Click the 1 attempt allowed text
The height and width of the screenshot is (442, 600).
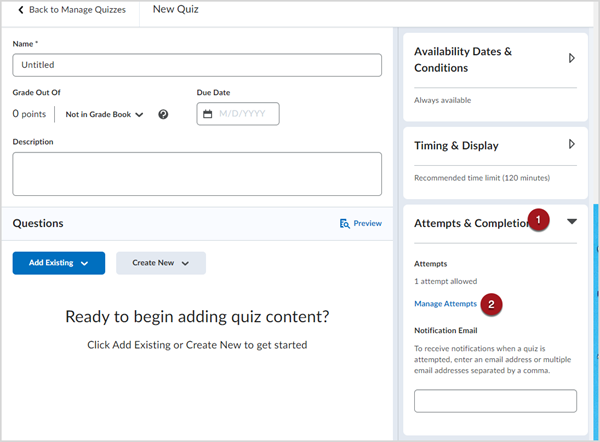point(445,281)
